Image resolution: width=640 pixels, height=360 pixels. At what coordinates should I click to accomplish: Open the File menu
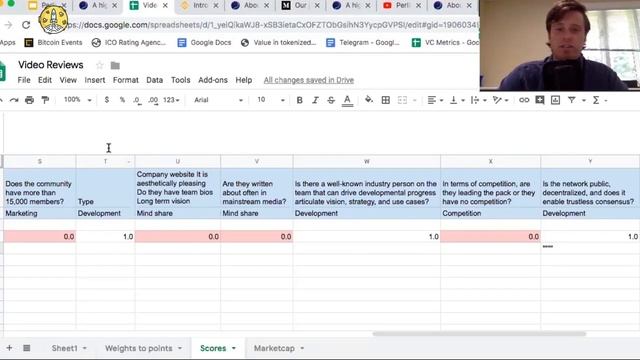pos(24,80)
